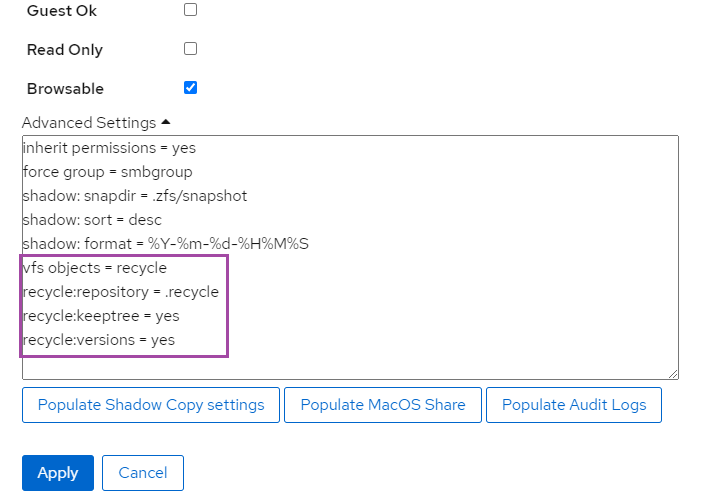Click Populate Shadow Copy settings button
The height and width of the screenshot is (503, 704).
pyautogui.click(x=151, y=405)
